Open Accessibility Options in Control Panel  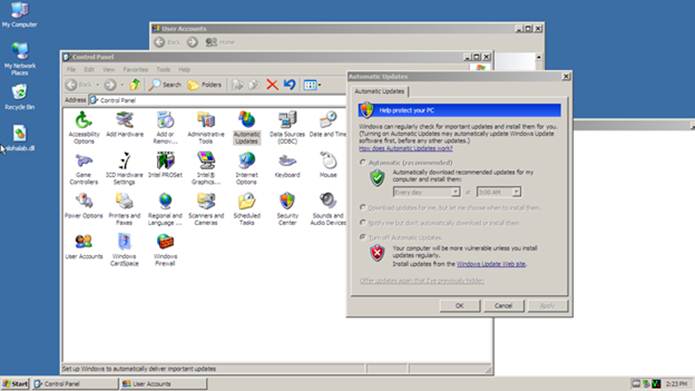84,127
